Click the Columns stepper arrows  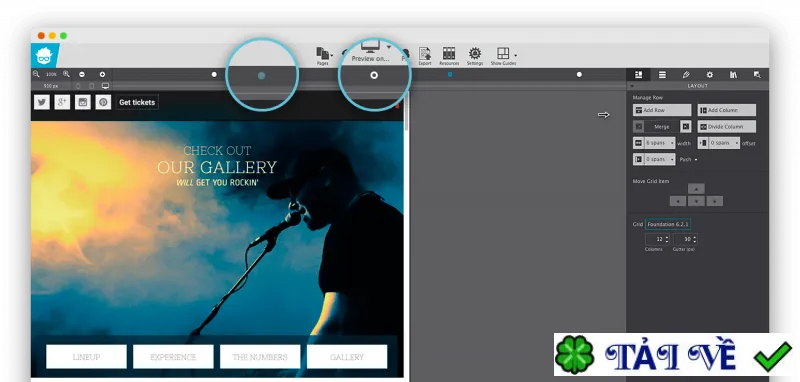[x=666, y=239]
